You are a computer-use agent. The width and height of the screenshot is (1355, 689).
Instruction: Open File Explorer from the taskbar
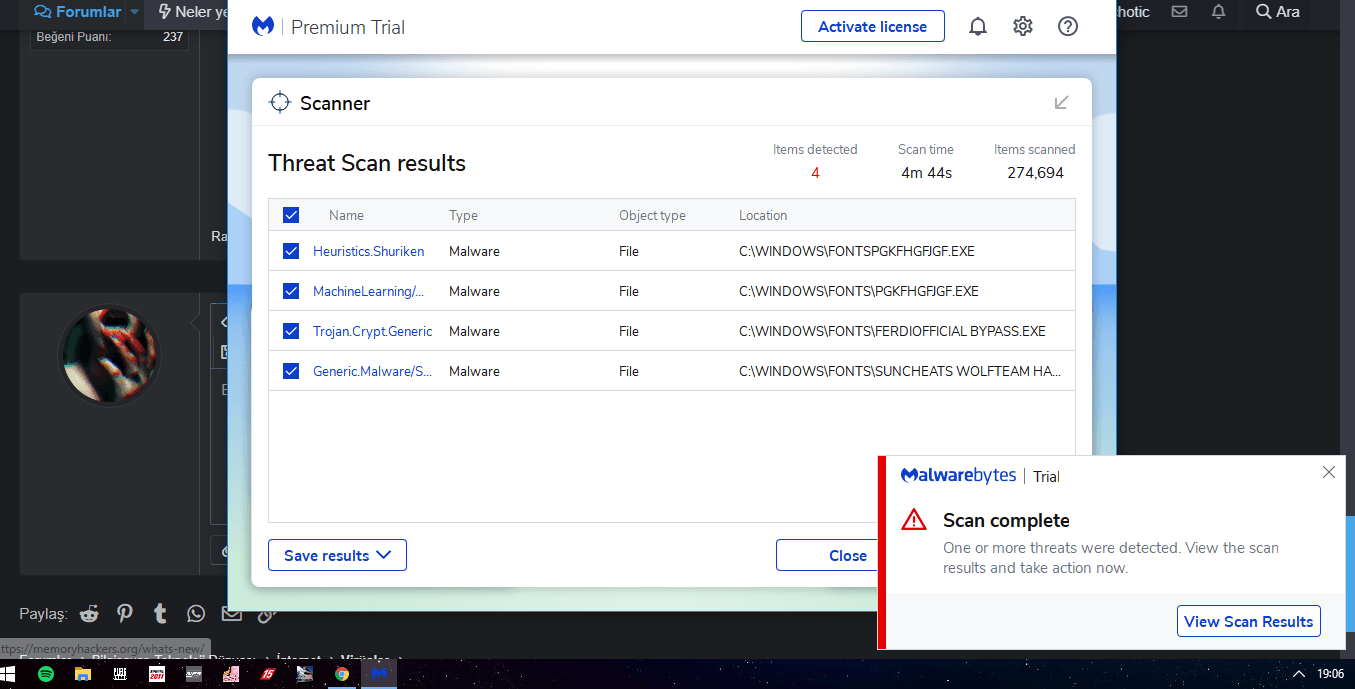(x=83, y=674)
